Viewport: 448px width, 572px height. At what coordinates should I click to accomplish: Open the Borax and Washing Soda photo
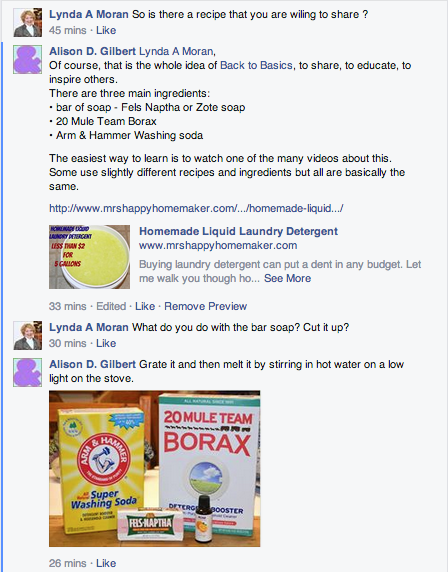pyautogui.click(x=155, y=469)
